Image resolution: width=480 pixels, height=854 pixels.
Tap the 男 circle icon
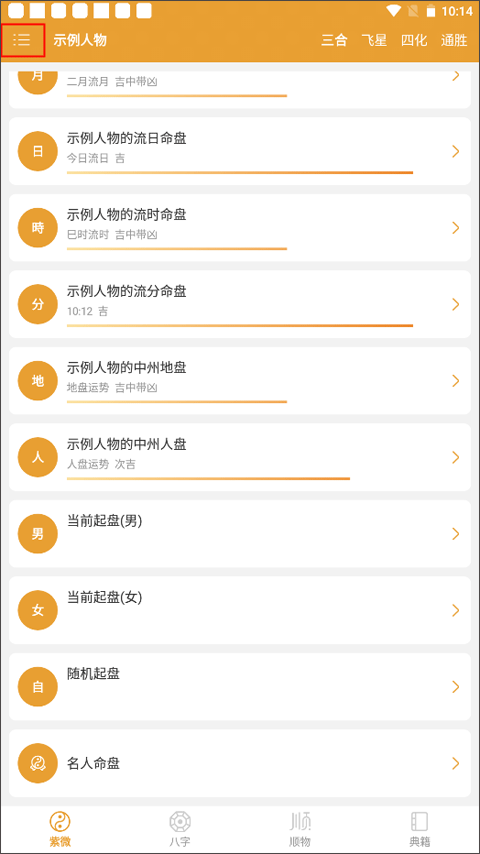(38, 534)
